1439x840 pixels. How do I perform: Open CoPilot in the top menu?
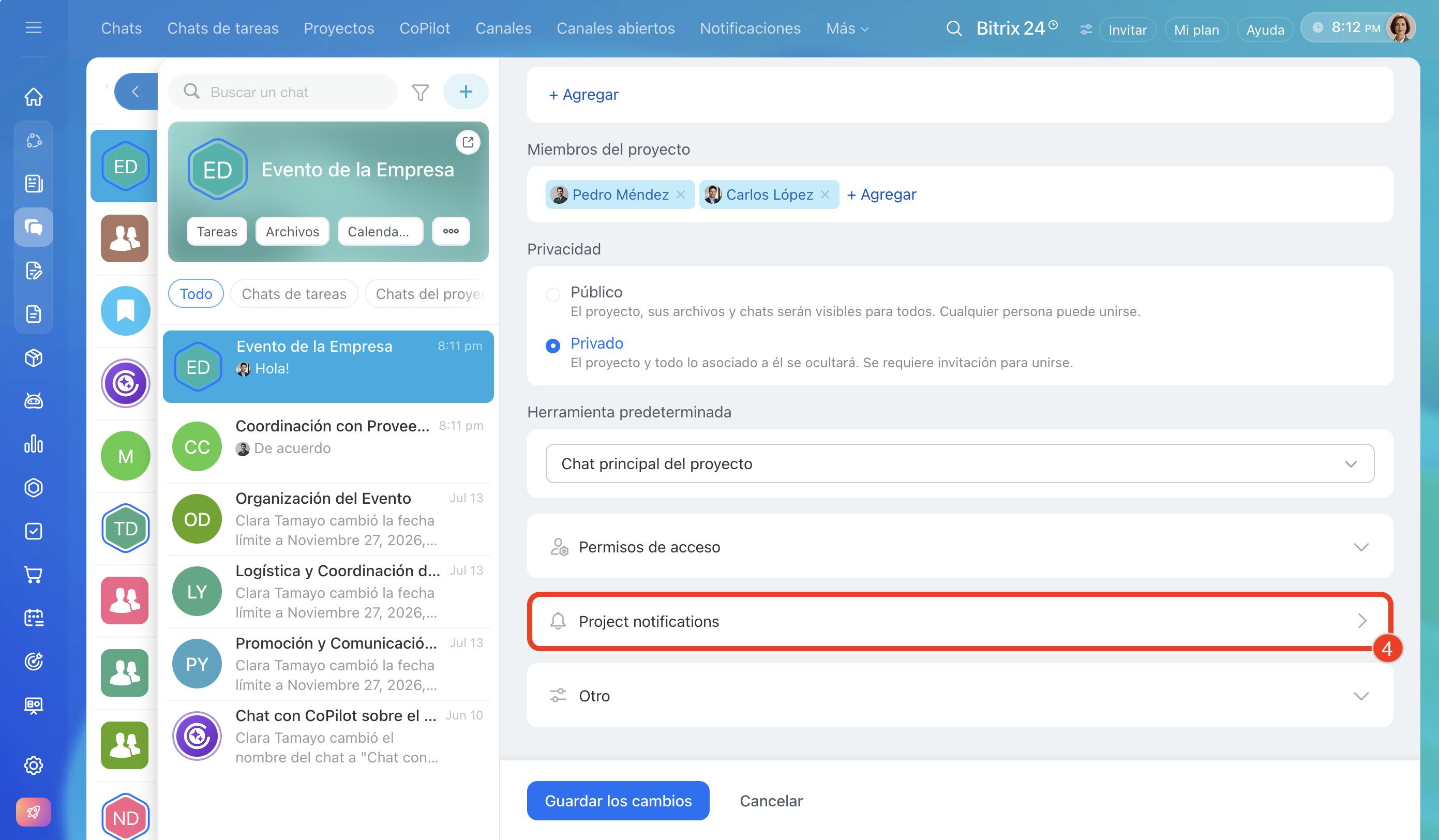coord(425,28)
